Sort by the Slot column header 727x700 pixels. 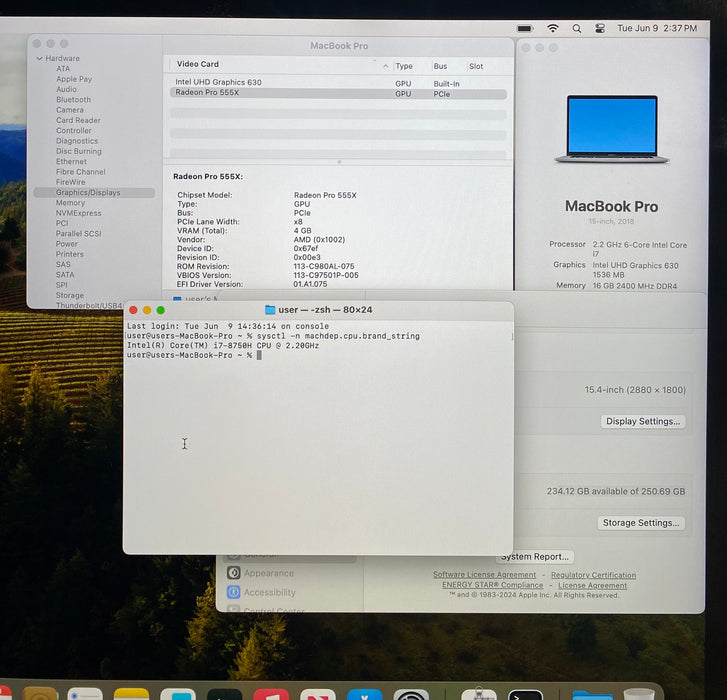476,66
